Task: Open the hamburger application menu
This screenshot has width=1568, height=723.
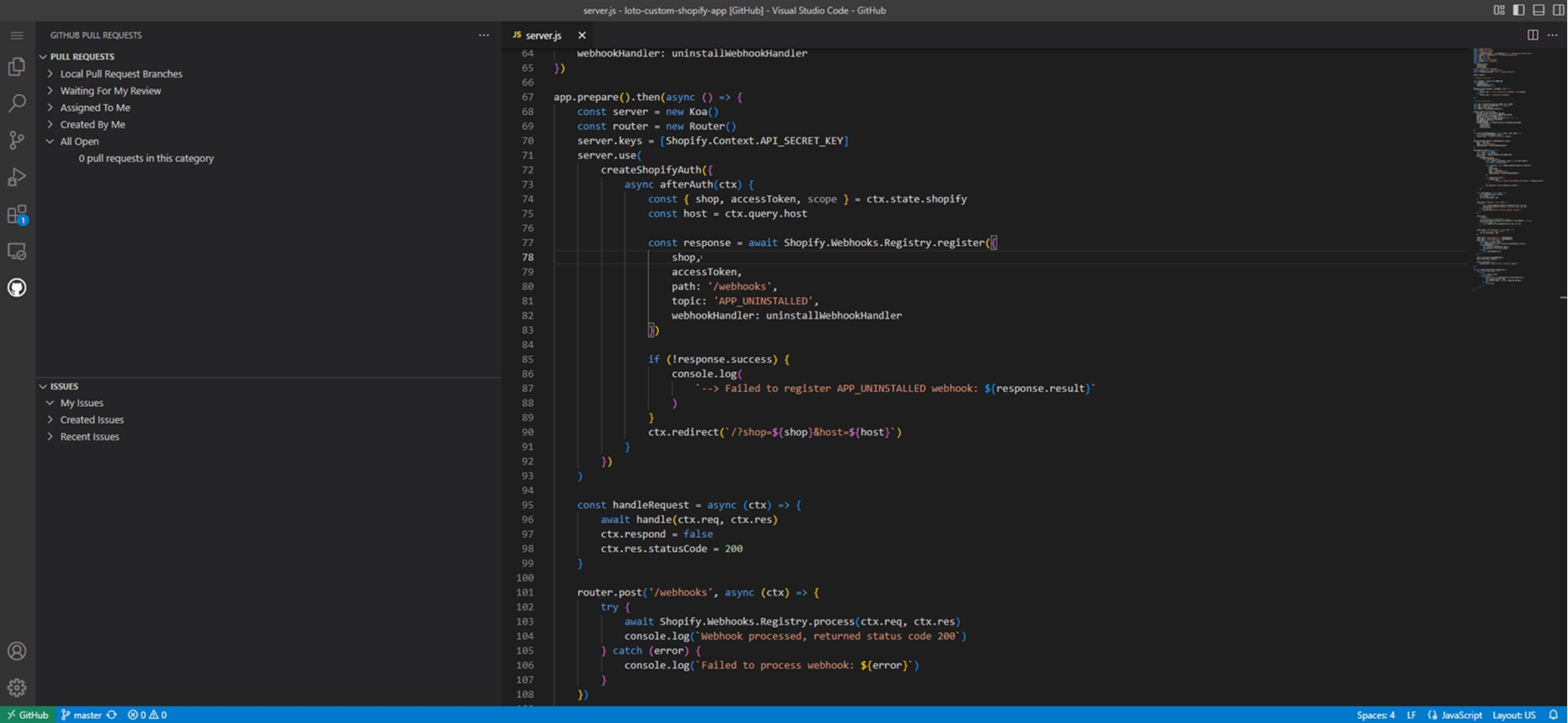Action: [x=17, y=35]
